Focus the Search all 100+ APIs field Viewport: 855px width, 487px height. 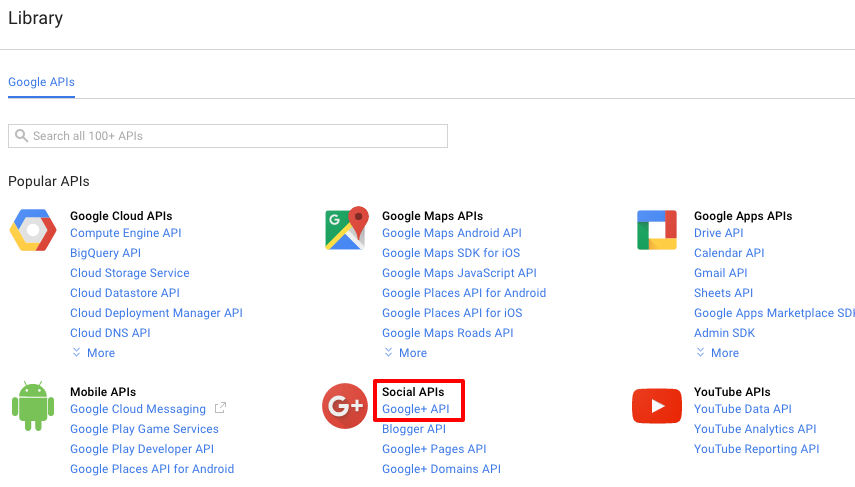(x=235, y=136)
